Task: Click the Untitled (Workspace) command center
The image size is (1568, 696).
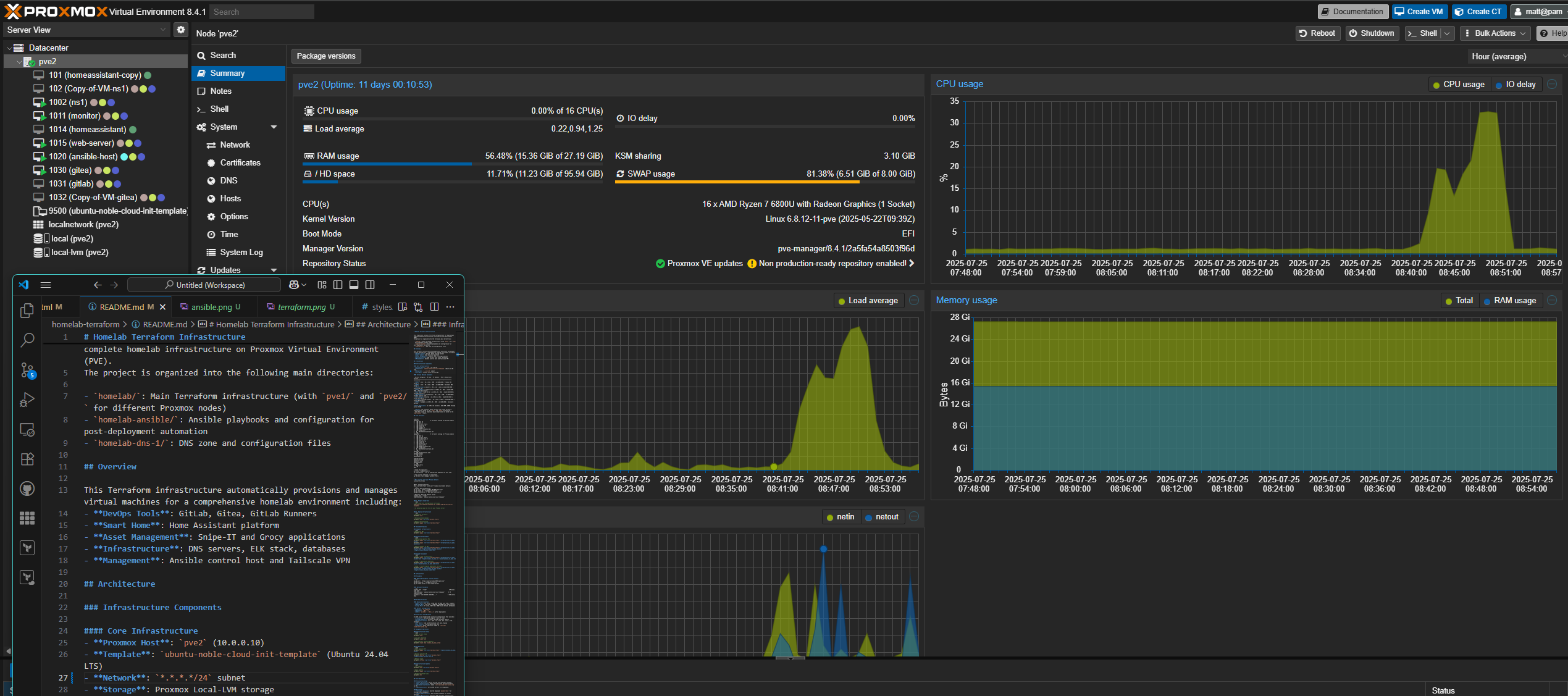Action: pos(204,285)
